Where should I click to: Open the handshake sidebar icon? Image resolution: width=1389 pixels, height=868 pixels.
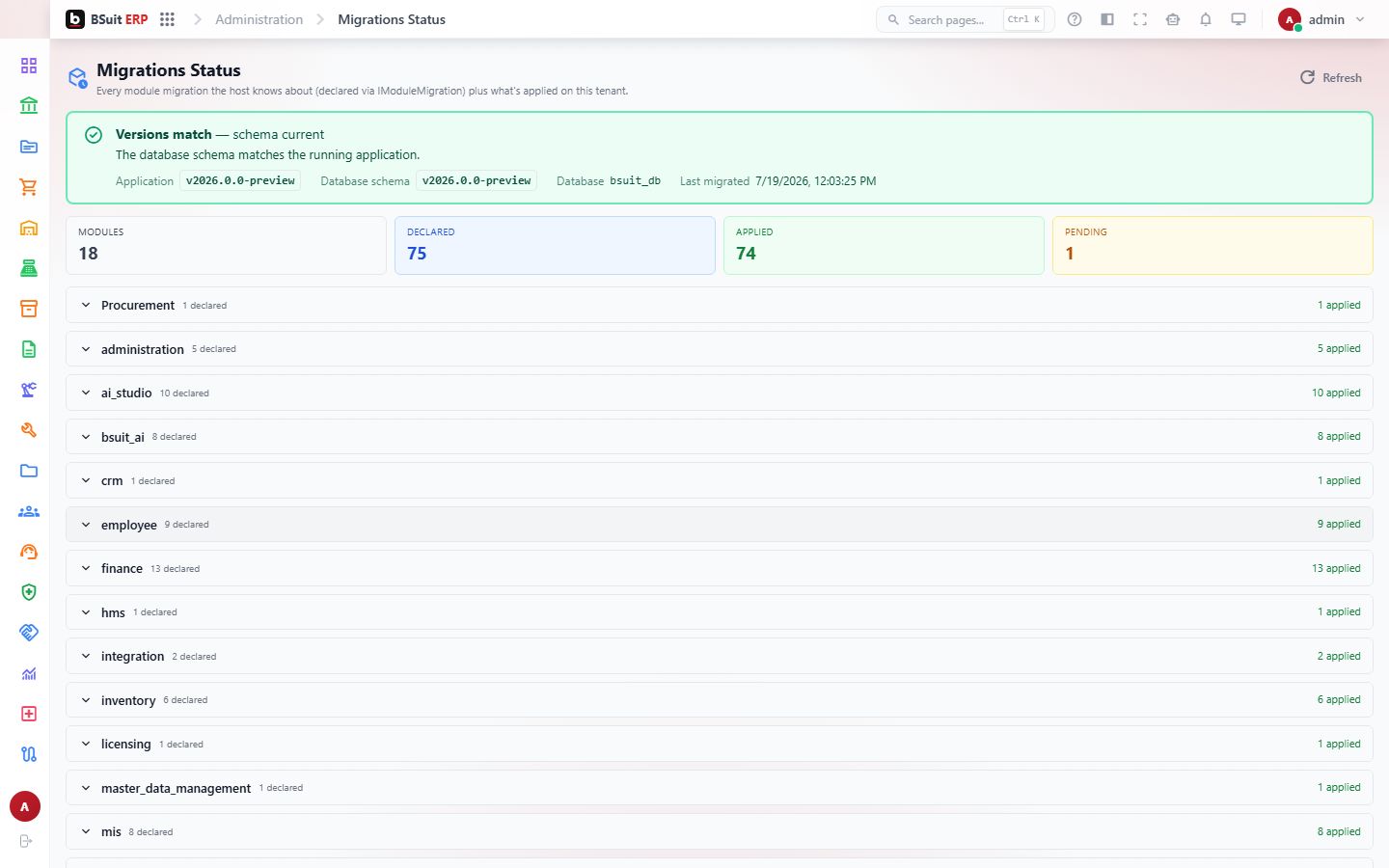pos(29,633)
